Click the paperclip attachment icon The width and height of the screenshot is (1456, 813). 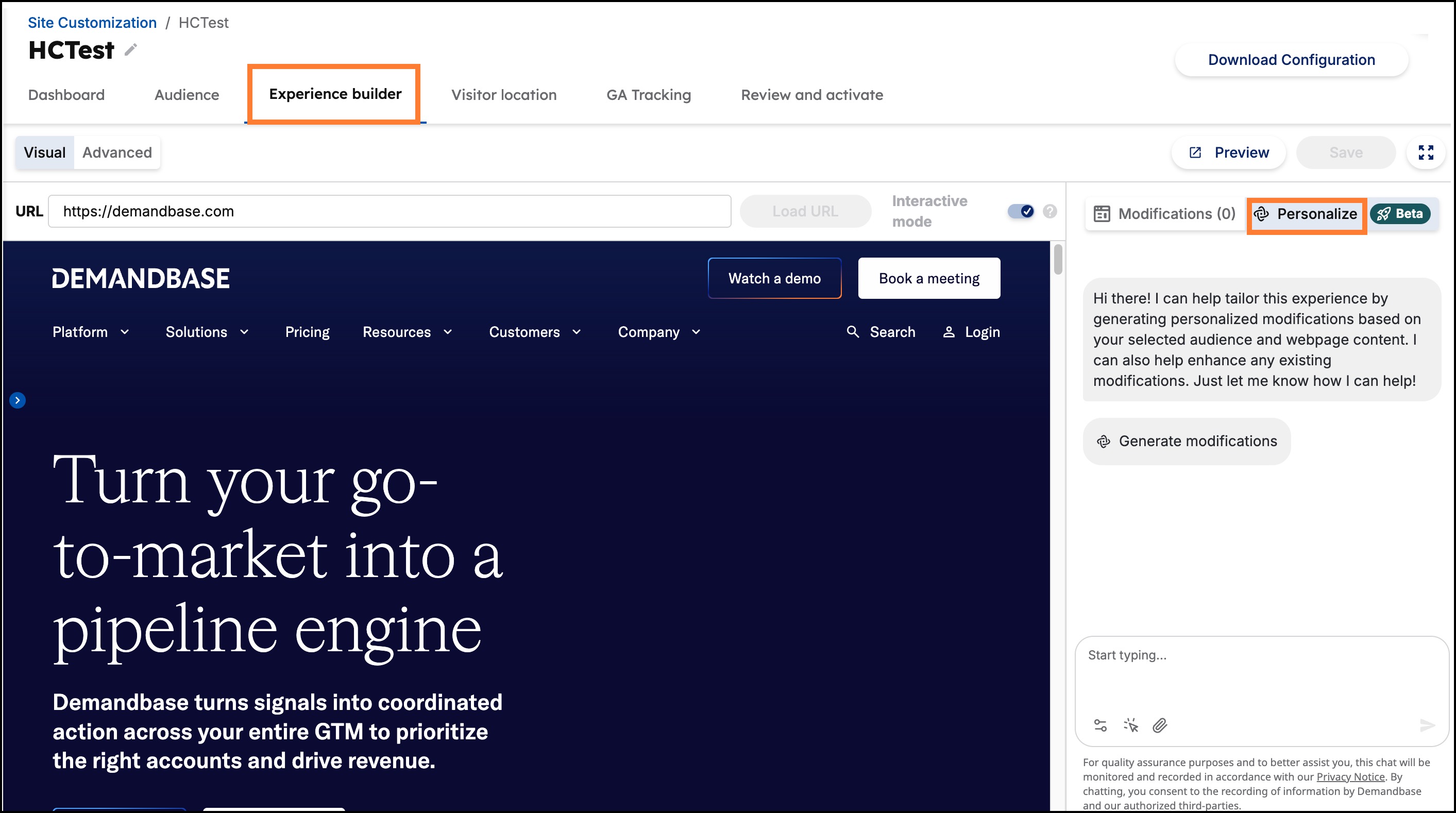tap(1160, 725)
